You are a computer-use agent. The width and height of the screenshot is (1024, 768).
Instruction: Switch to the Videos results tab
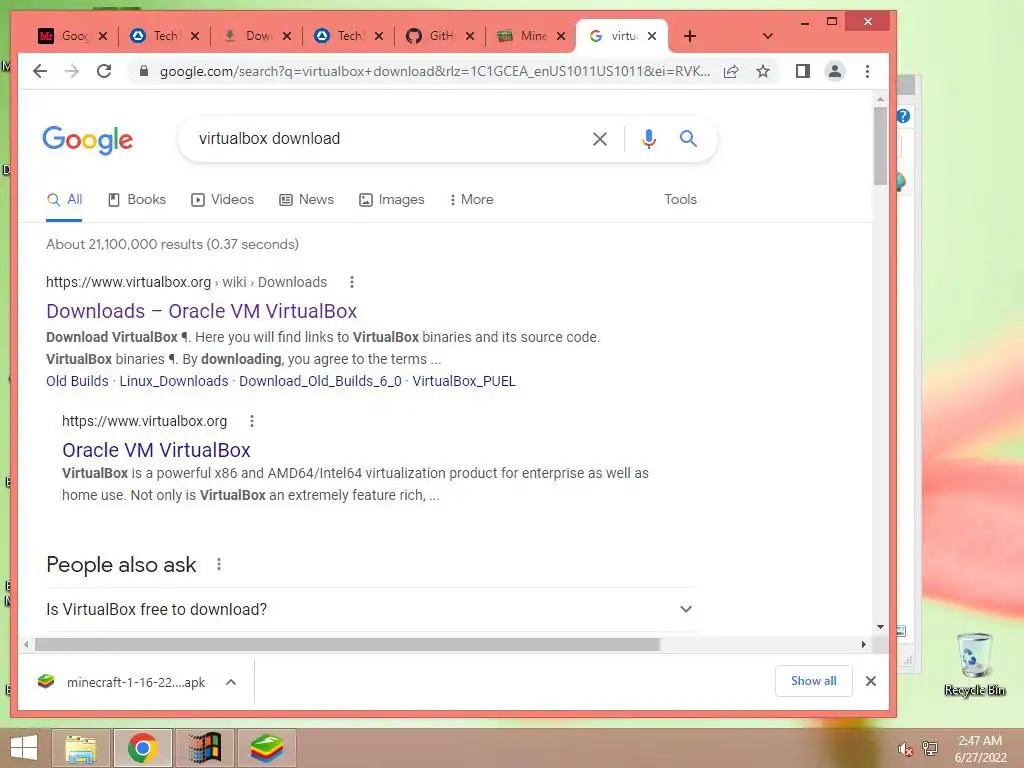(222, 200)
